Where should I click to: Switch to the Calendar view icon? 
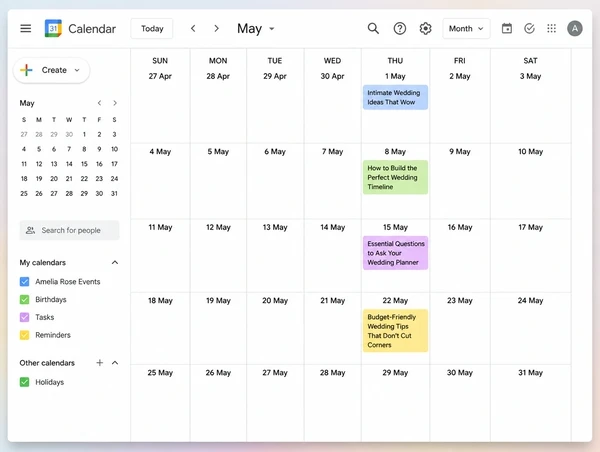tap(507, 28)
